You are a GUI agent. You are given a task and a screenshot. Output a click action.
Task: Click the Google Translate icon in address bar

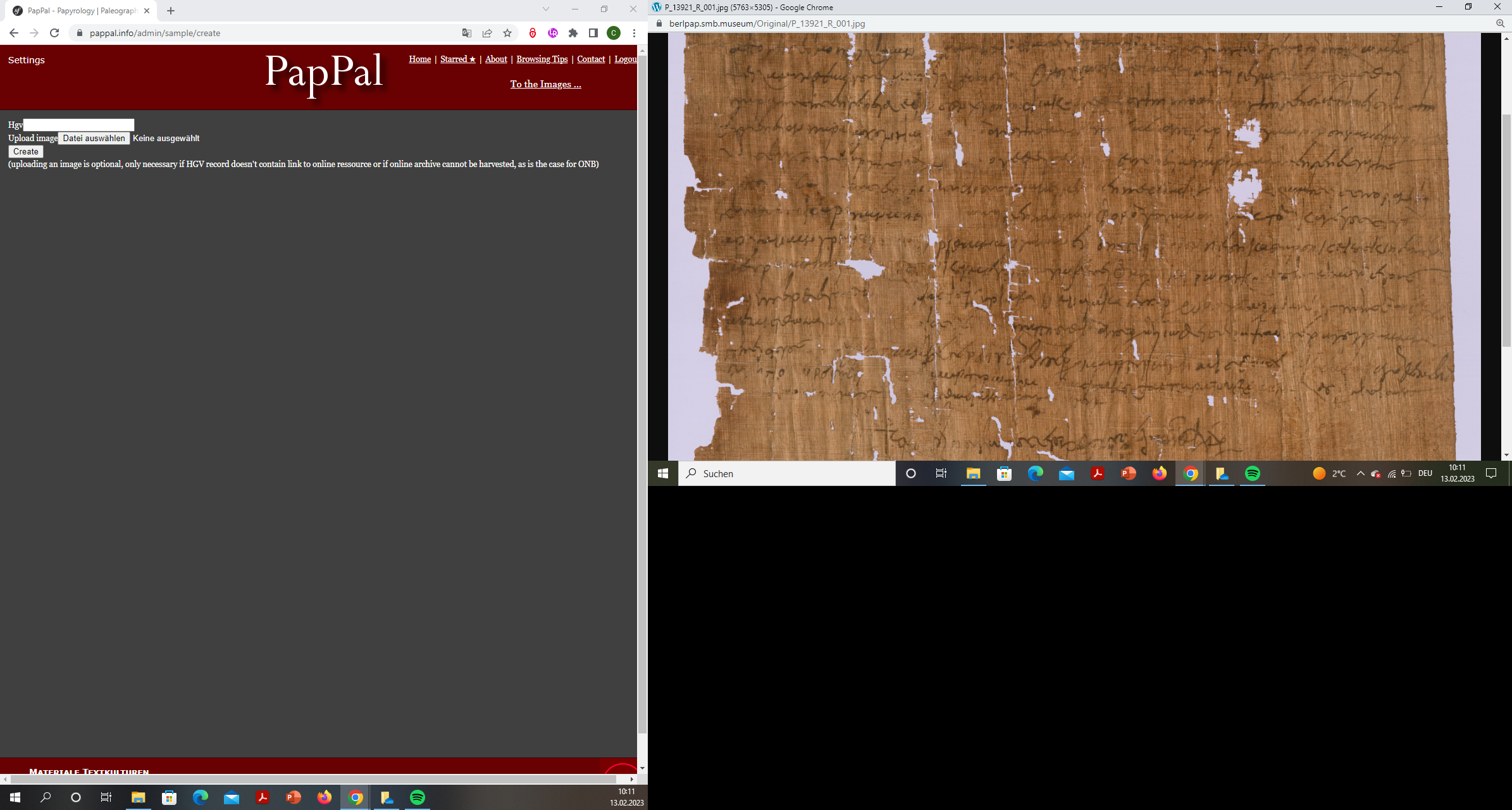(x=467, y=33)
